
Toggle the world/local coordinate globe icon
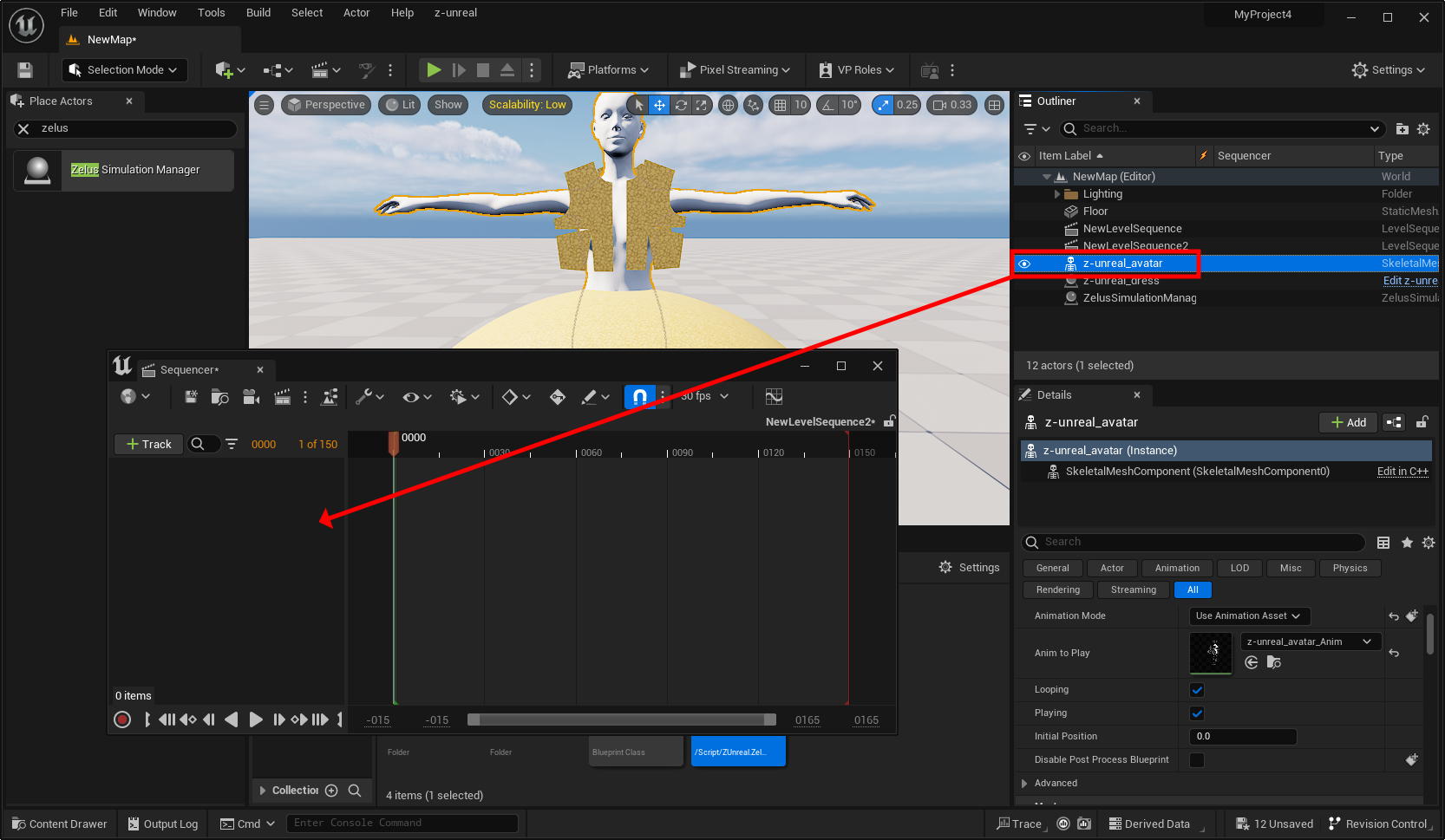[728, 105]
